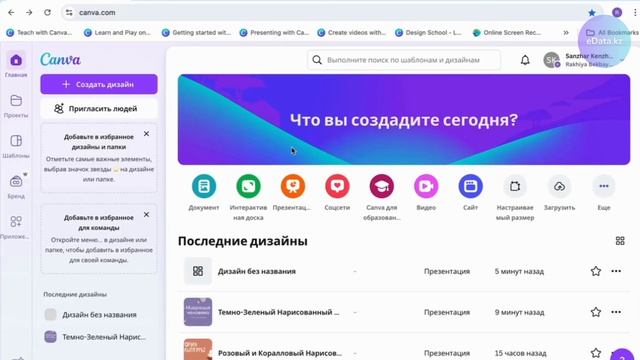Open the Design School bookmark

pyautogui.click(x=428, y=33)
